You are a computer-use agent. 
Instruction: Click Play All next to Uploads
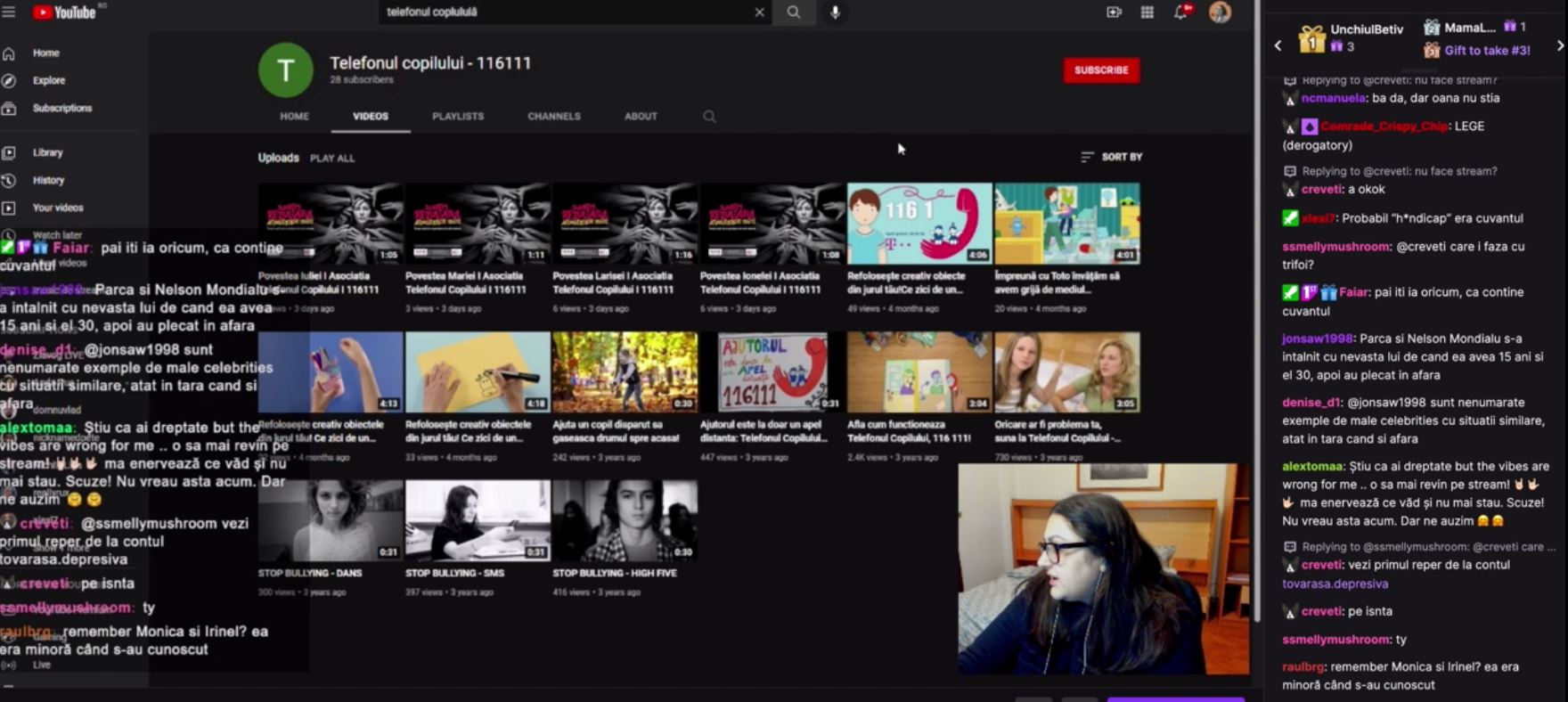(332, 158)
